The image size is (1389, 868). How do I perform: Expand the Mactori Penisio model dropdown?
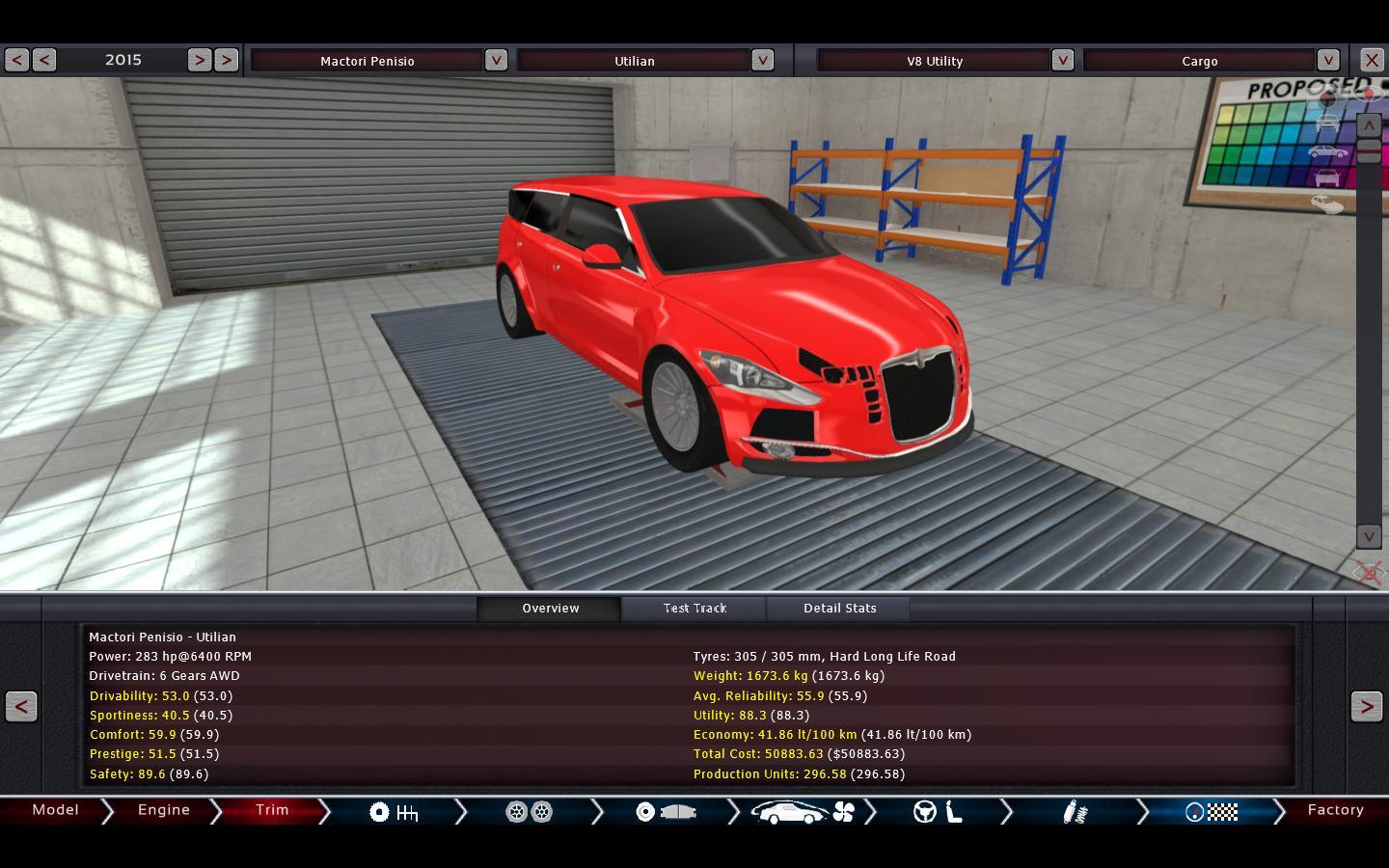tap(496, 60)
